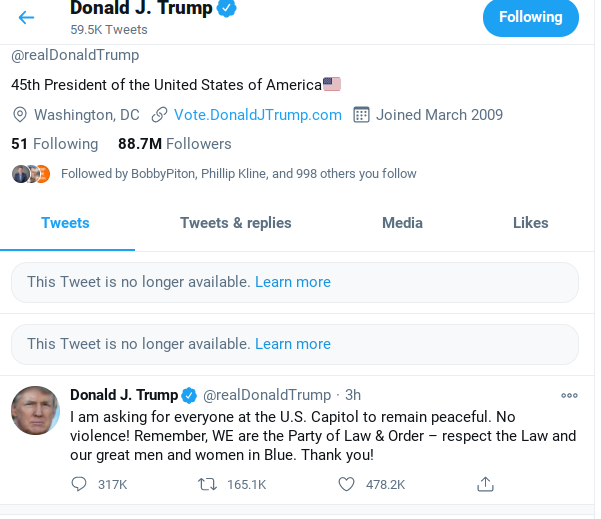Open the tweet's three-dot more menu
Image resolution: width=601 pixels, height=519 pixels.
pyautogui.click(x=569, y=395)
